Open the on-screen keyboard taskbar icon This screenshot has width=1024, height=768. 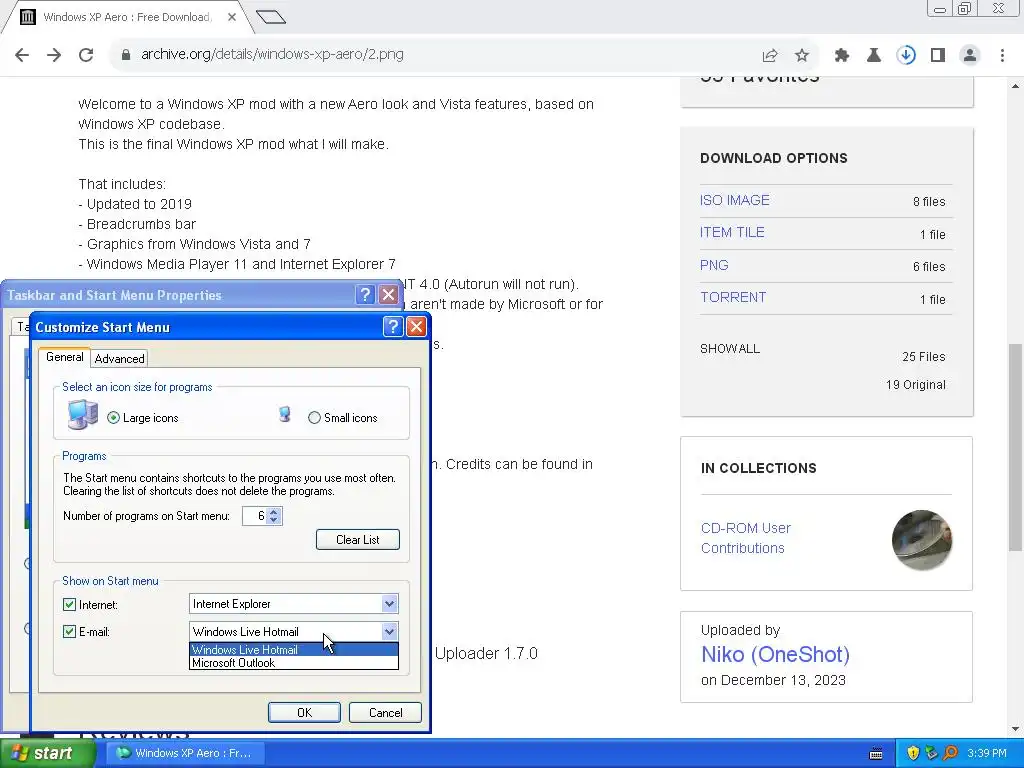click(x=876, y=754)
